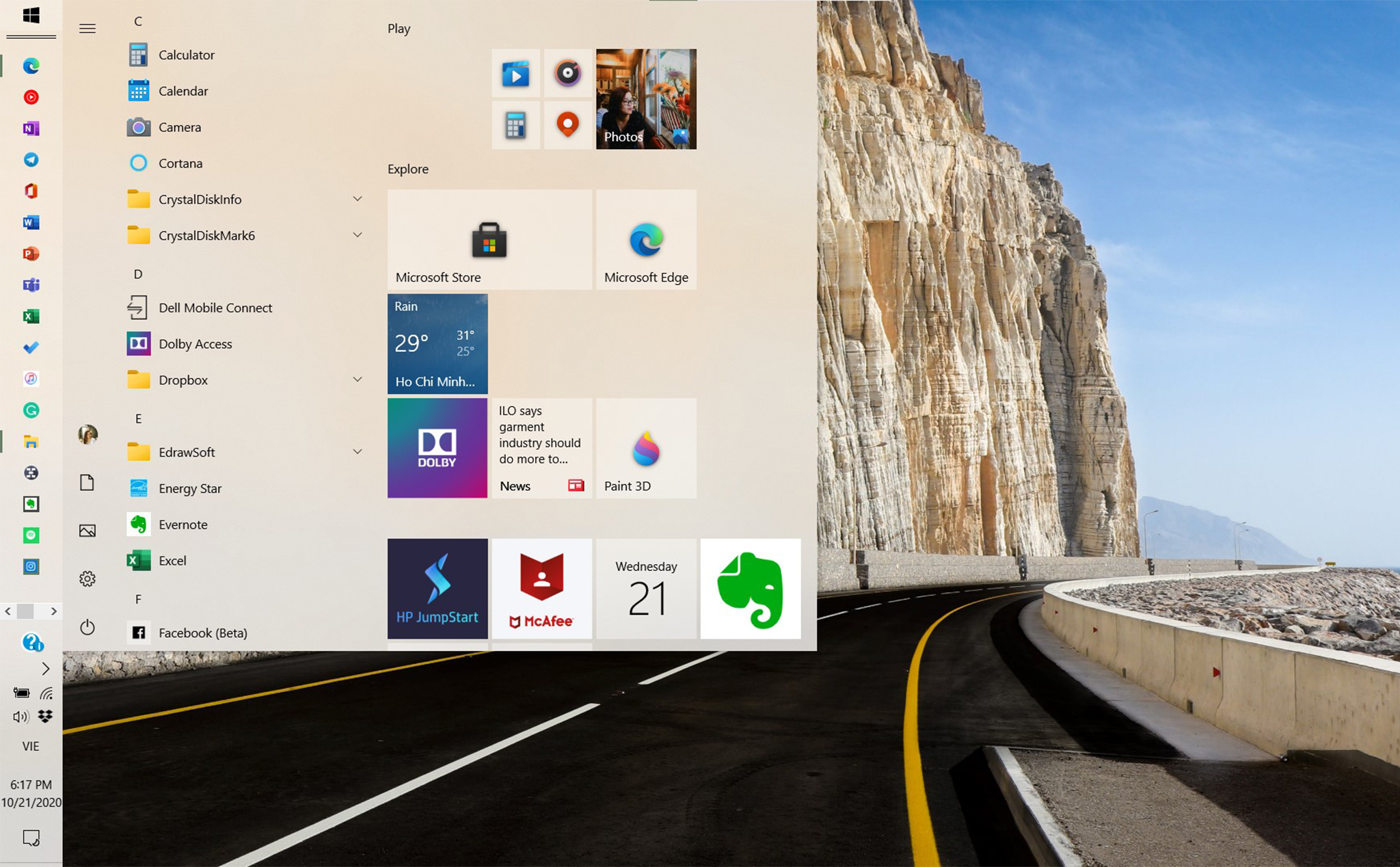Open Evernote from the app list
This screenshot has width=1400, height=867.
[x=246, y=524]
